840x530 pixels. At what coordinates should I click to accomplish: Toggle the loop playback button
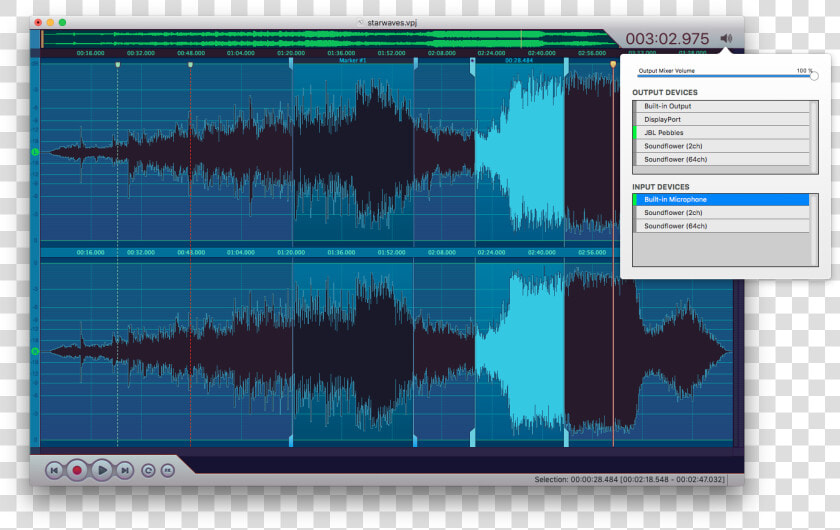click(148, 471)
